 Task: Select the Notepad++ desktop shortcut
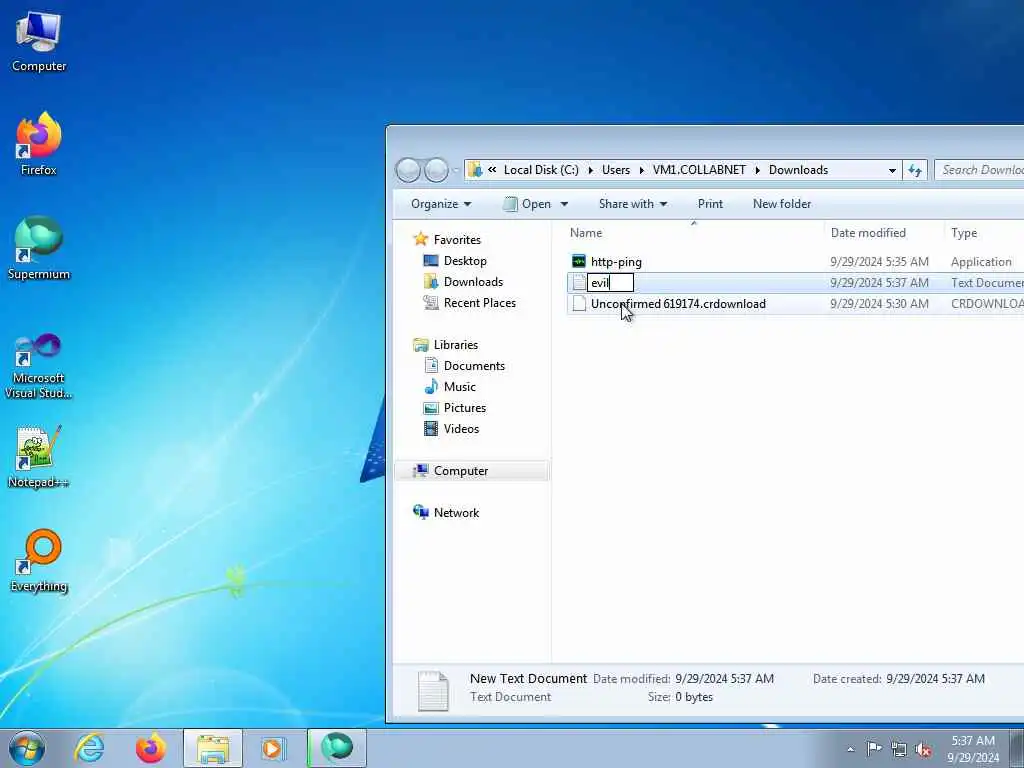[x=39, y=456]
